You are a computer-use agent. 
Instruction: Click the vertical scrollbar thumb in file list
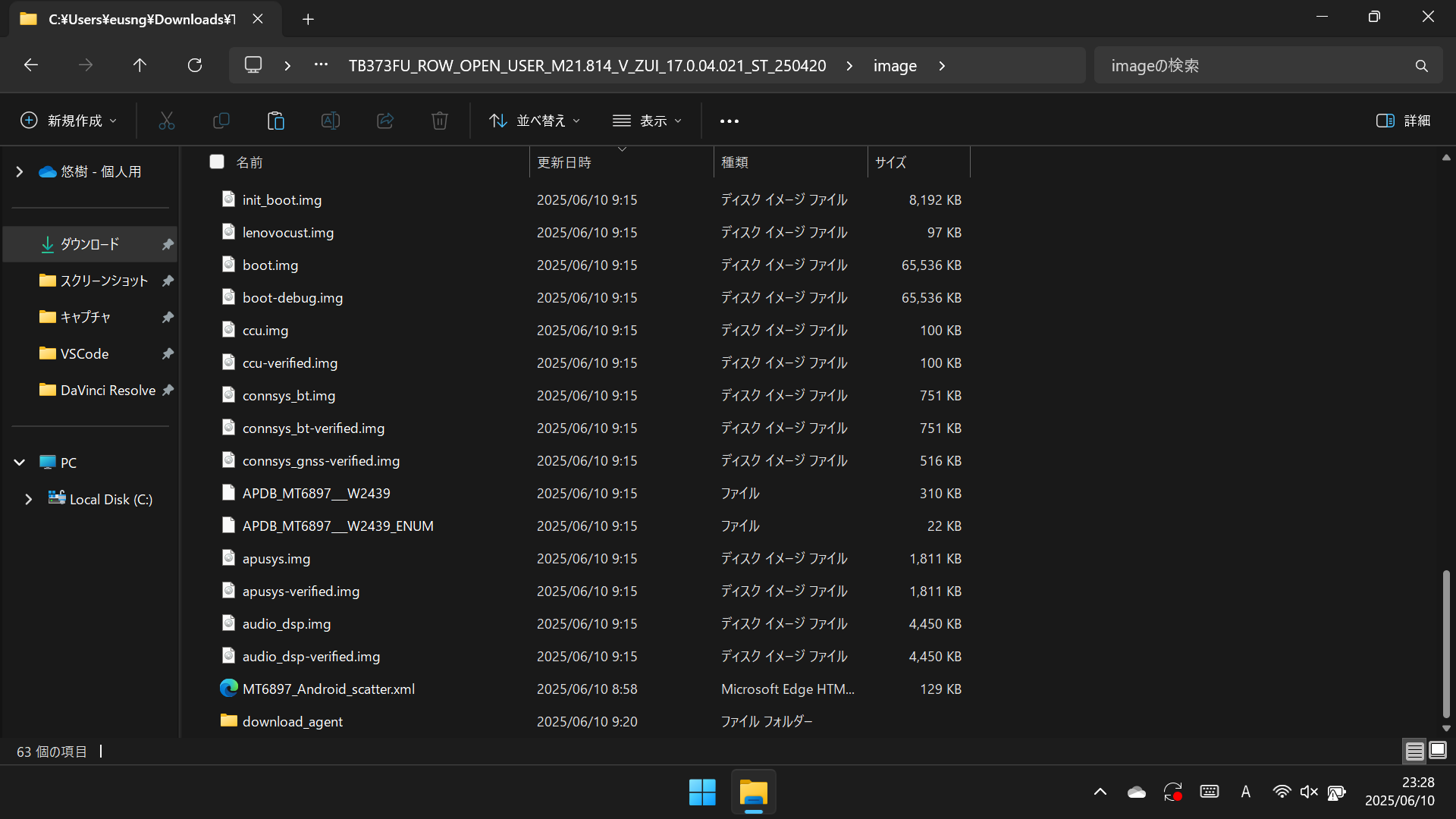(1445, 643)
